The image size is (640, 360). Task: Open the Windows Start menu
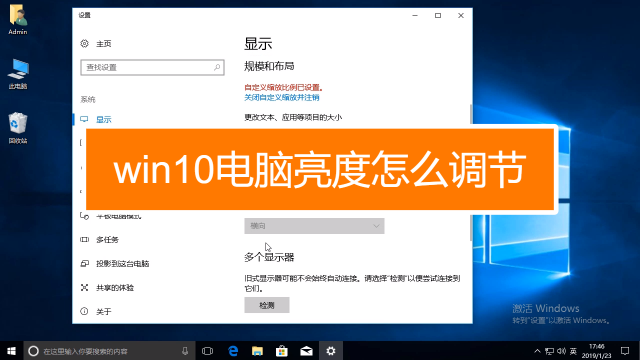click(x=11, y=351)
